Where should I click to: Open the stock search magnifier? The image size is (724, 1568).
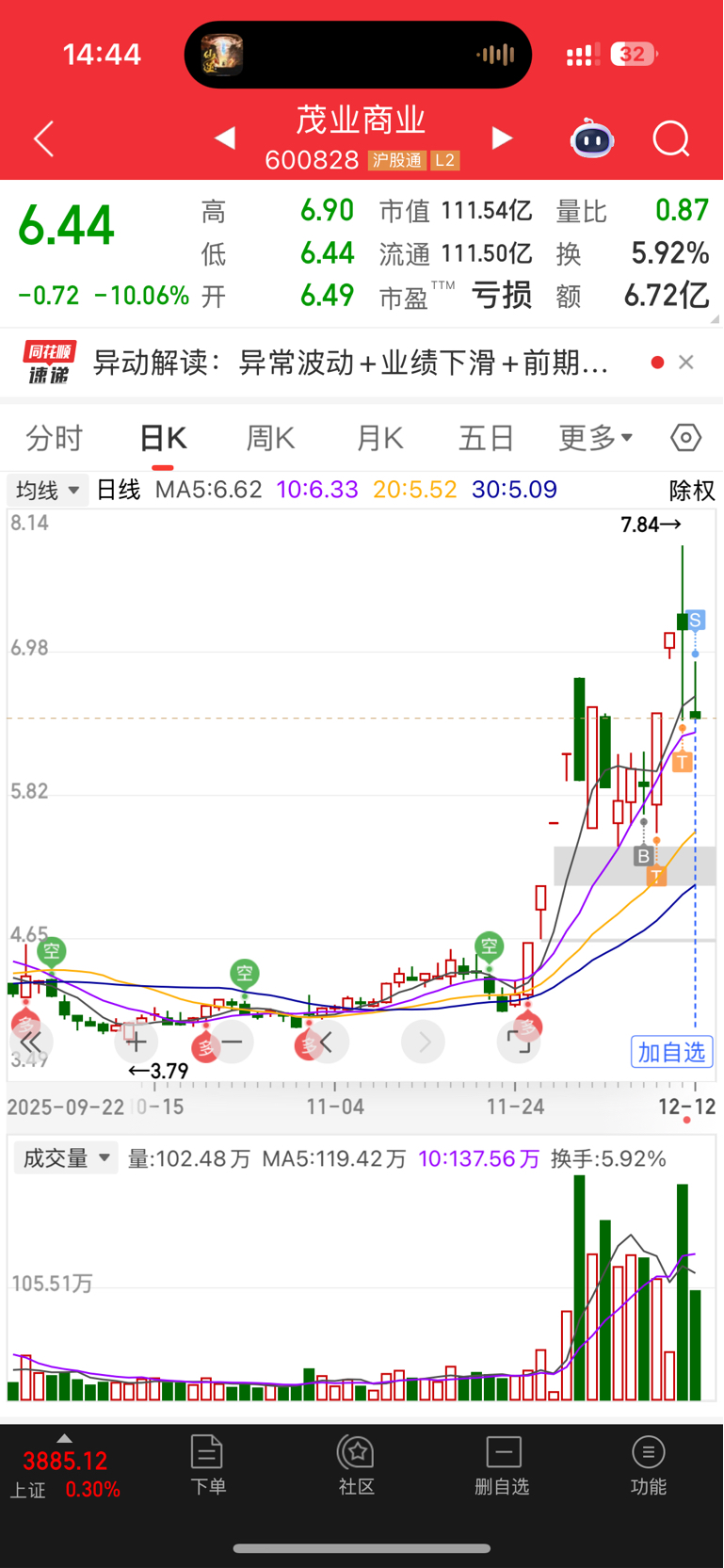671,139
